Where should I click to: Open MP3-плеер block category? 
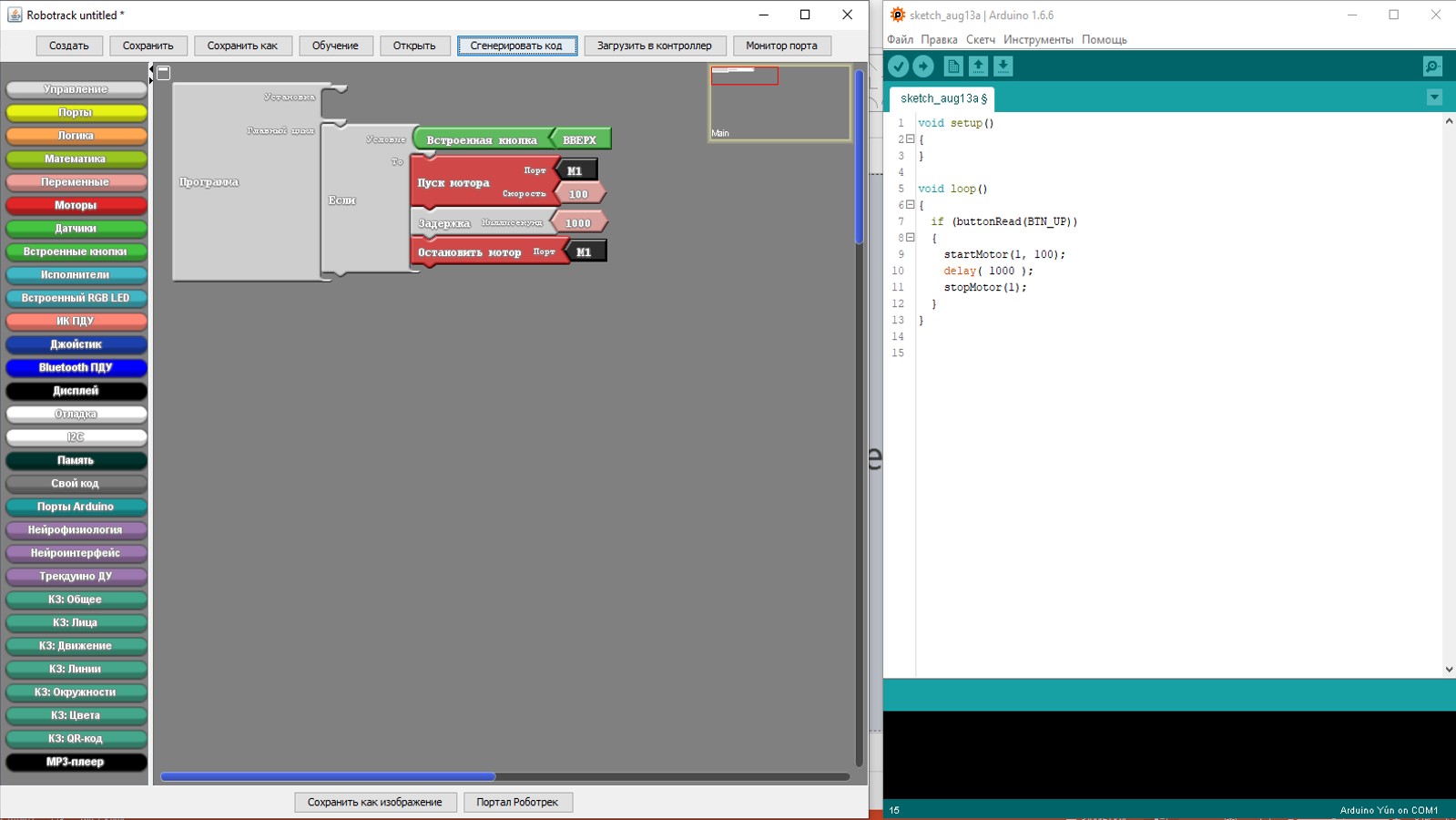click(76, 762)
